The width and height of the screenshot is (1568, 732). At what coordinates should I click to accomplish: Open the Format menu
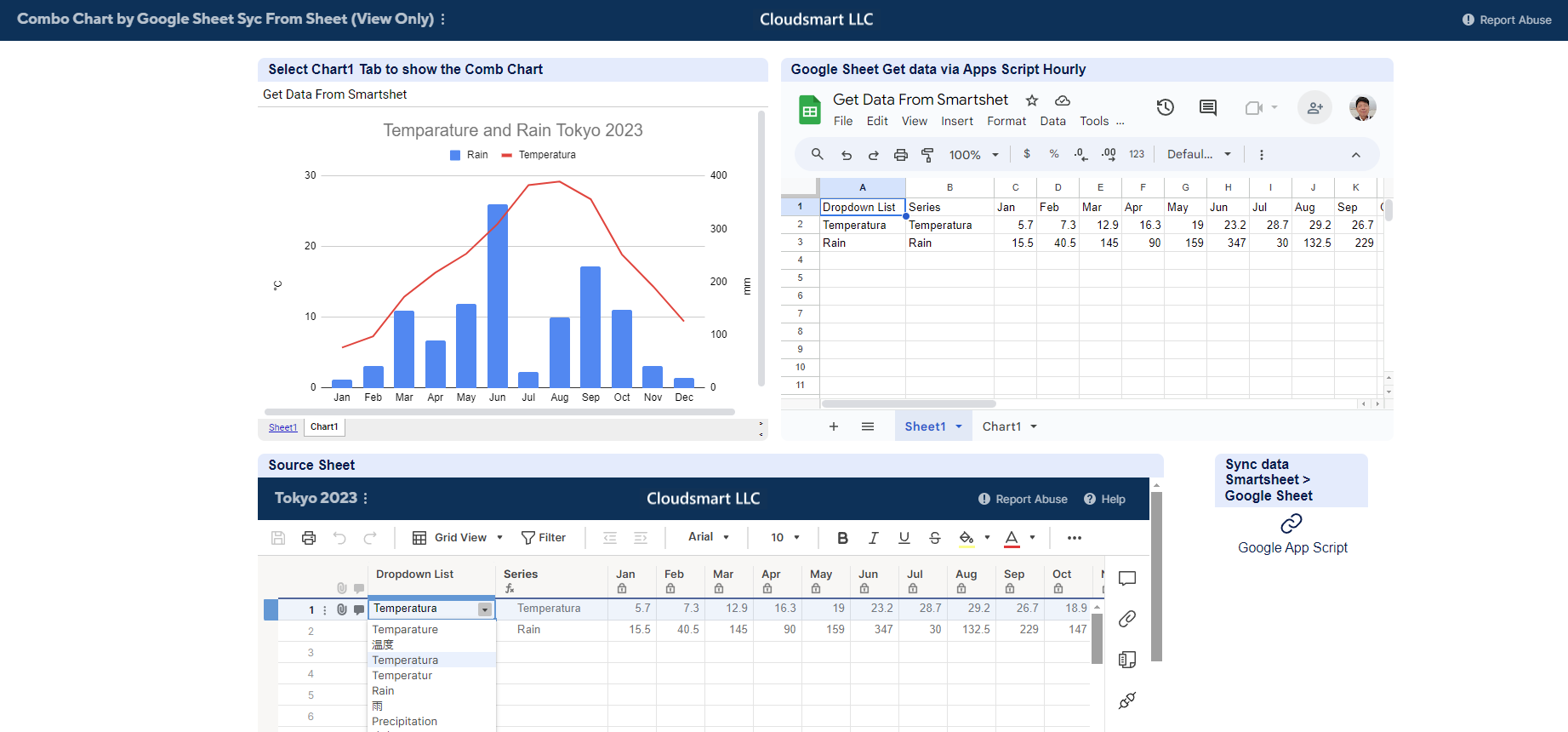coord(1006,122)
